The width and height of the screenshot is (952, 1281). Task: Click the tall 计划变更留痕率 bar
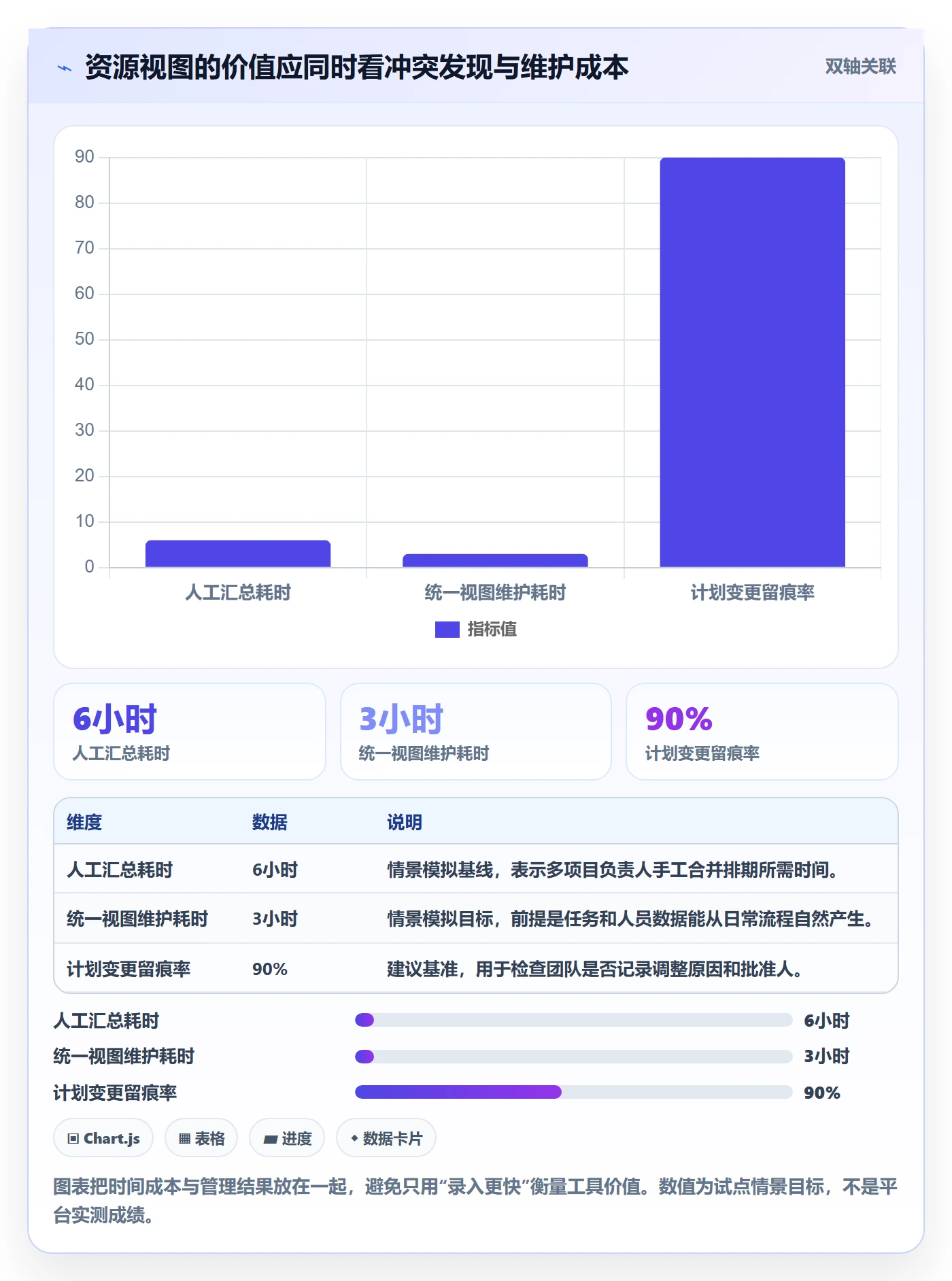tap(752, 362)
